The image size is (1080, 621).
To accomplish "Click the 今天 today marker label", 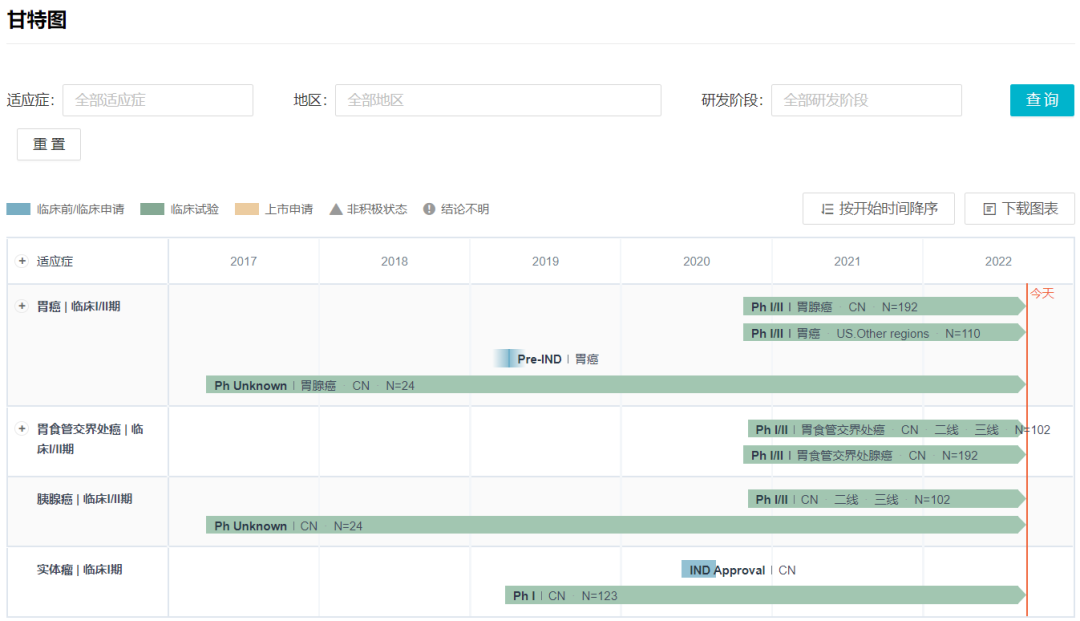I will pos(1042,293).
